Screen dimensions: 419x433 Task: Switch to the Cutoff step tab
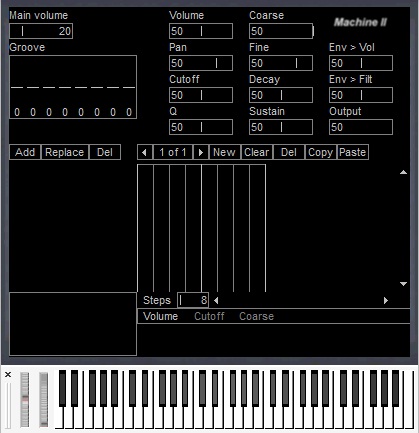point(209,316)
